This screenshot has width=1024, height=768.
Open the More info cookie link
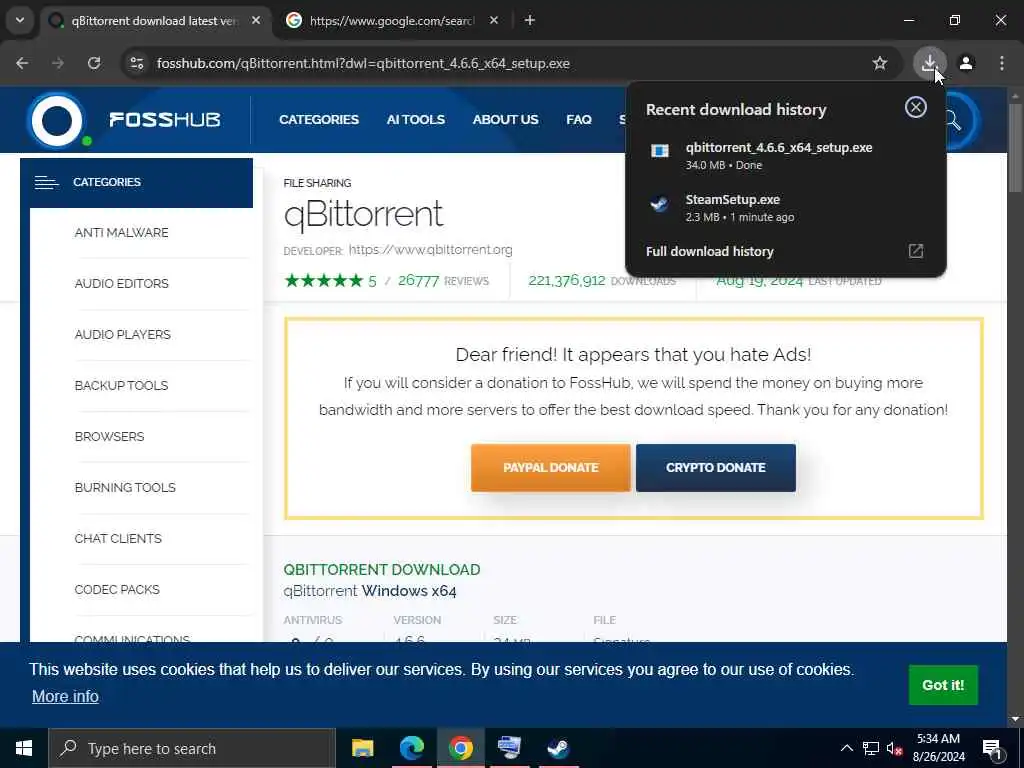click(65, 697)
